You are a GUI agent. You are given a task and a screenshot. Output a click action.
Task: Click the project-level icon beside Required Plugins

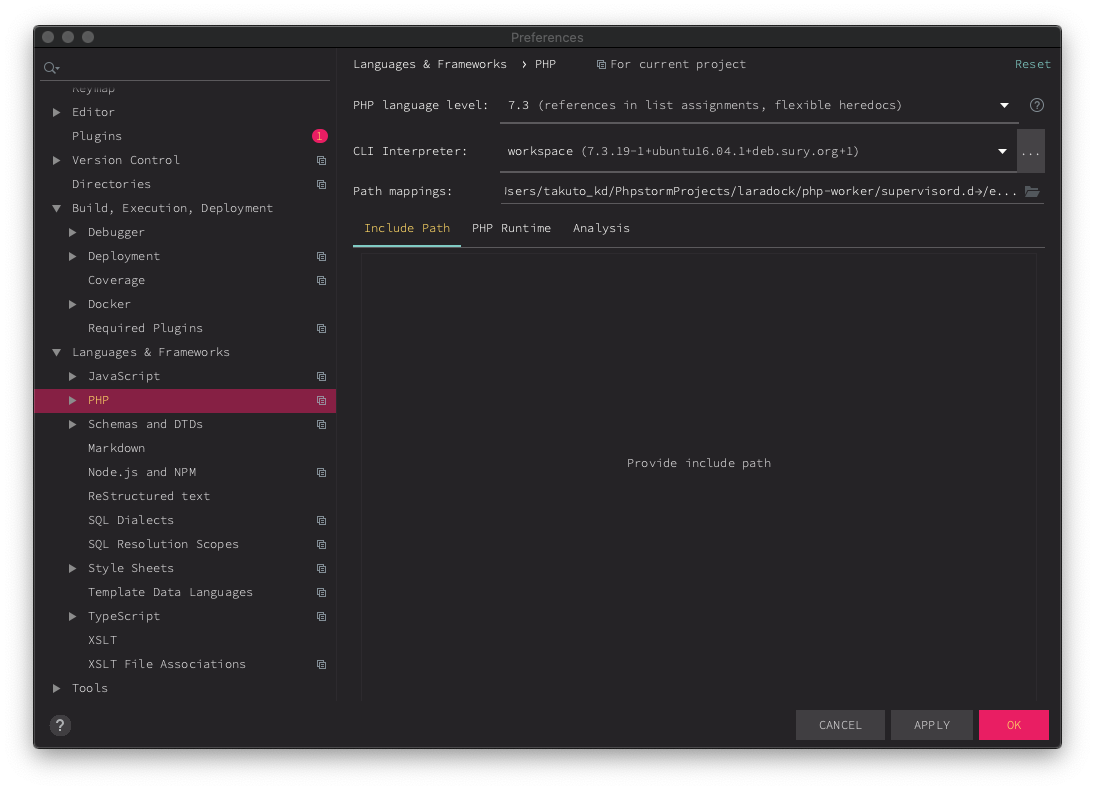pos(321,328)
